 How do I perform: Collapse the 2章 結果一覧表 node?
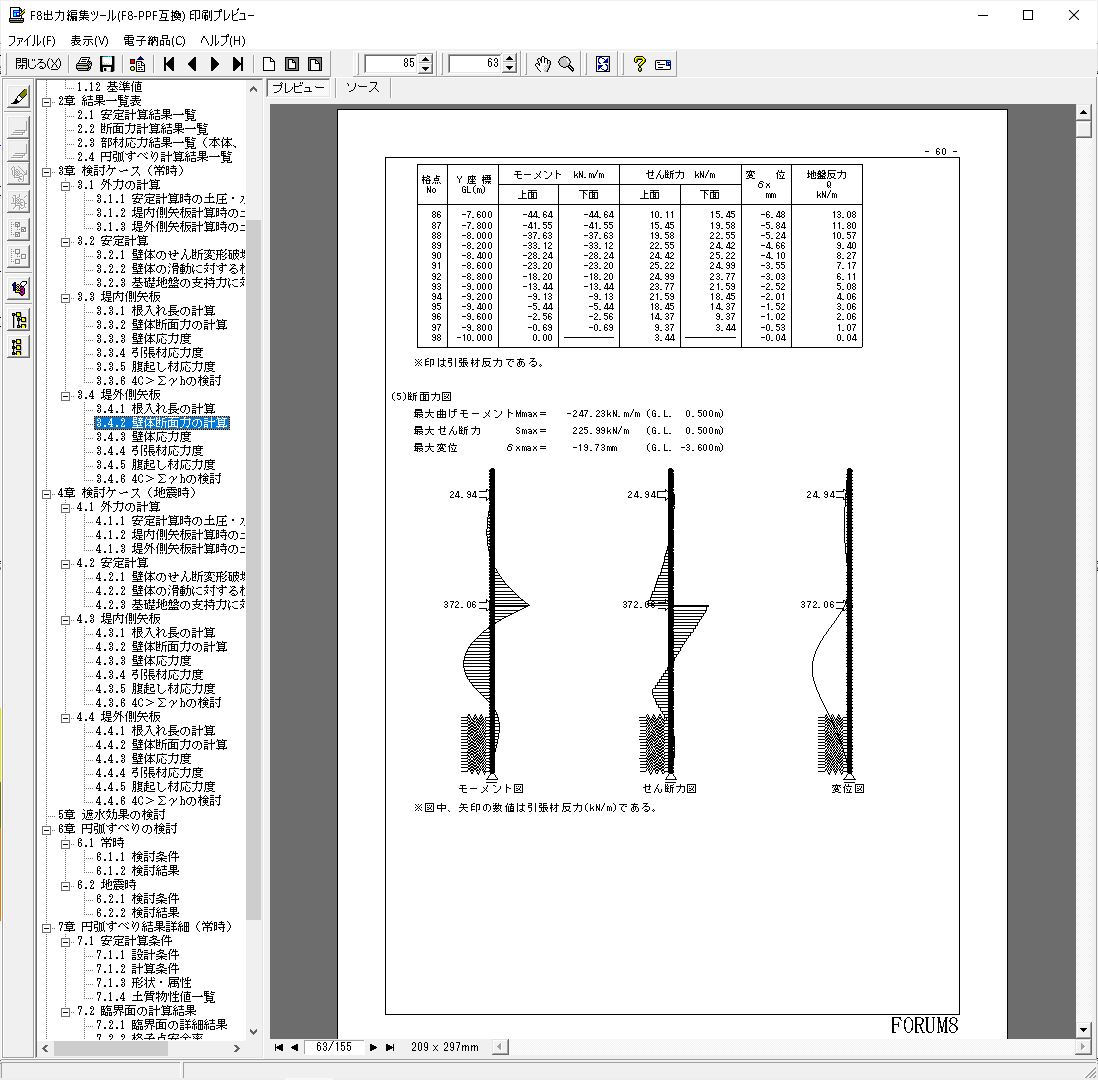tap(47, 102)
